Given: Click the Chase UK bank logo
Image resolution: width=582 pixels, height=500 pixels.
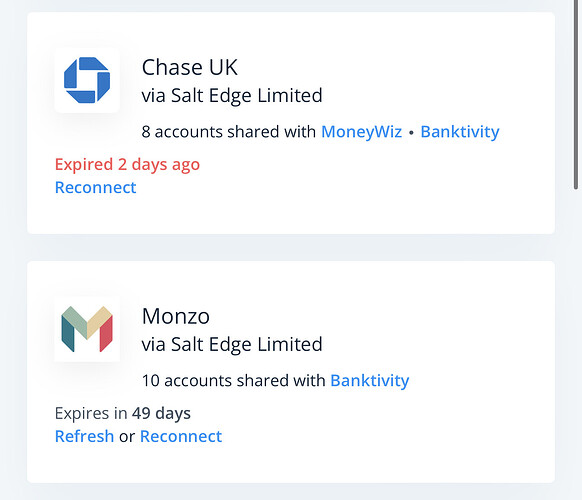Looking at the screenshot, I should point(87,80).
